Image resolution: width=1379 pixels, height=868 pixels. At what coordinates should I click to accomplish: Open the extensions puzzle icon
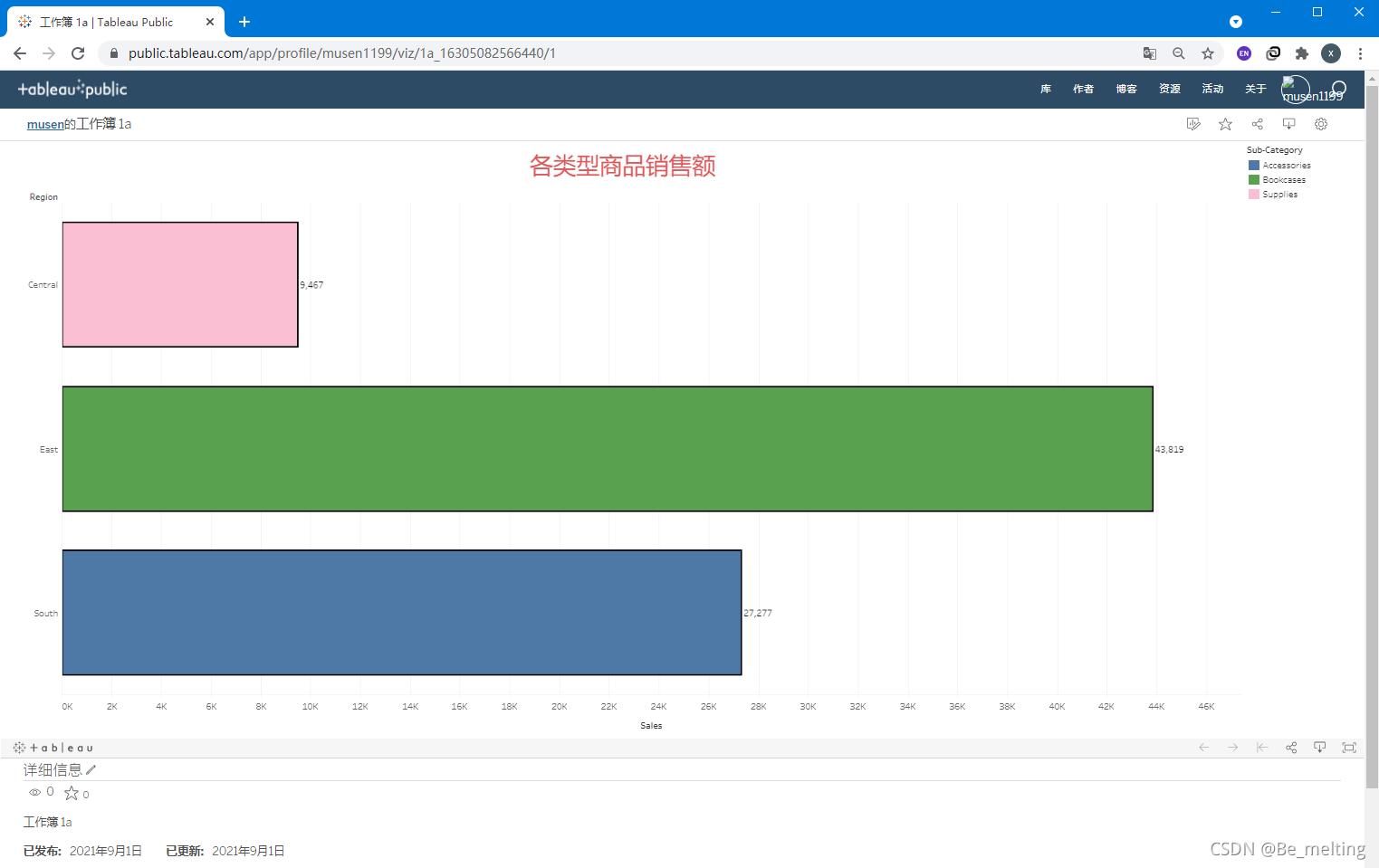click(1302, 53)
